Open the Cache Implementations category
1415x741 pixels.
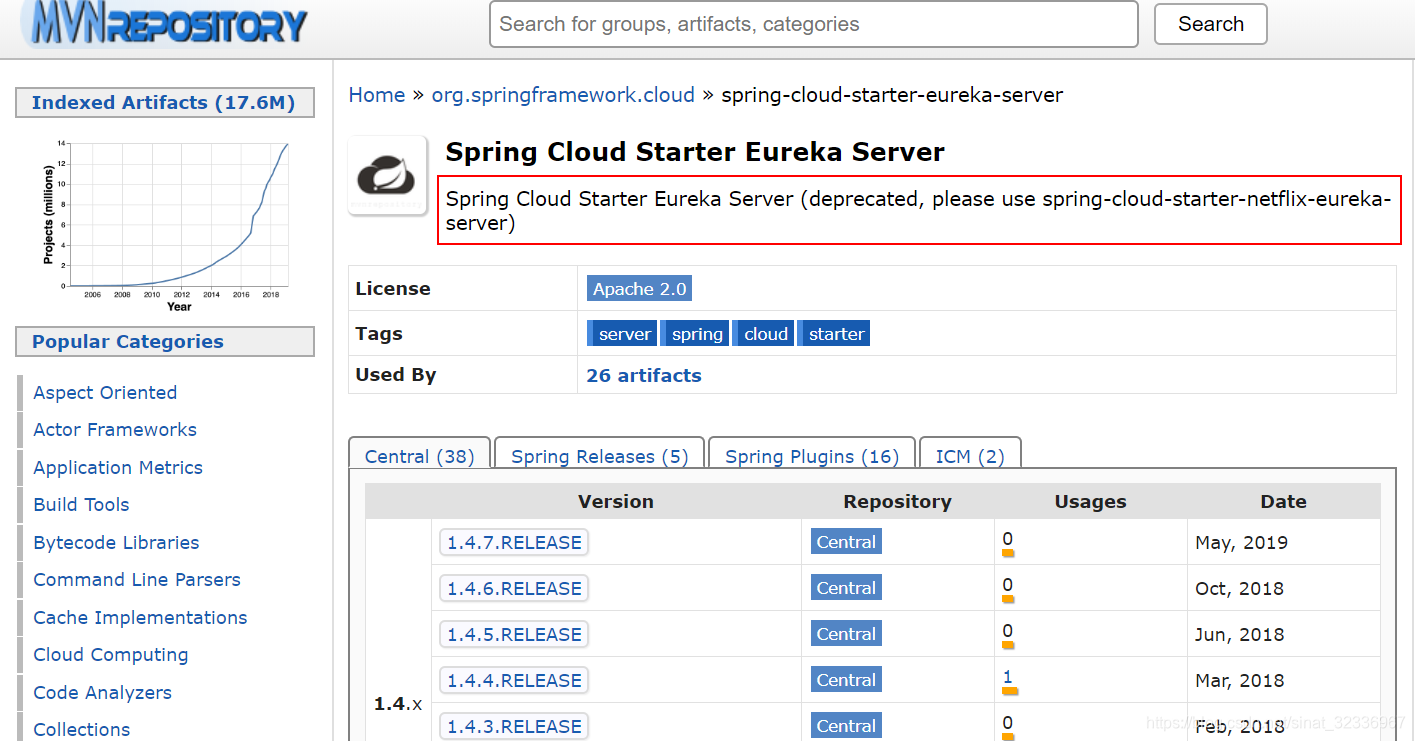[140, 618]
